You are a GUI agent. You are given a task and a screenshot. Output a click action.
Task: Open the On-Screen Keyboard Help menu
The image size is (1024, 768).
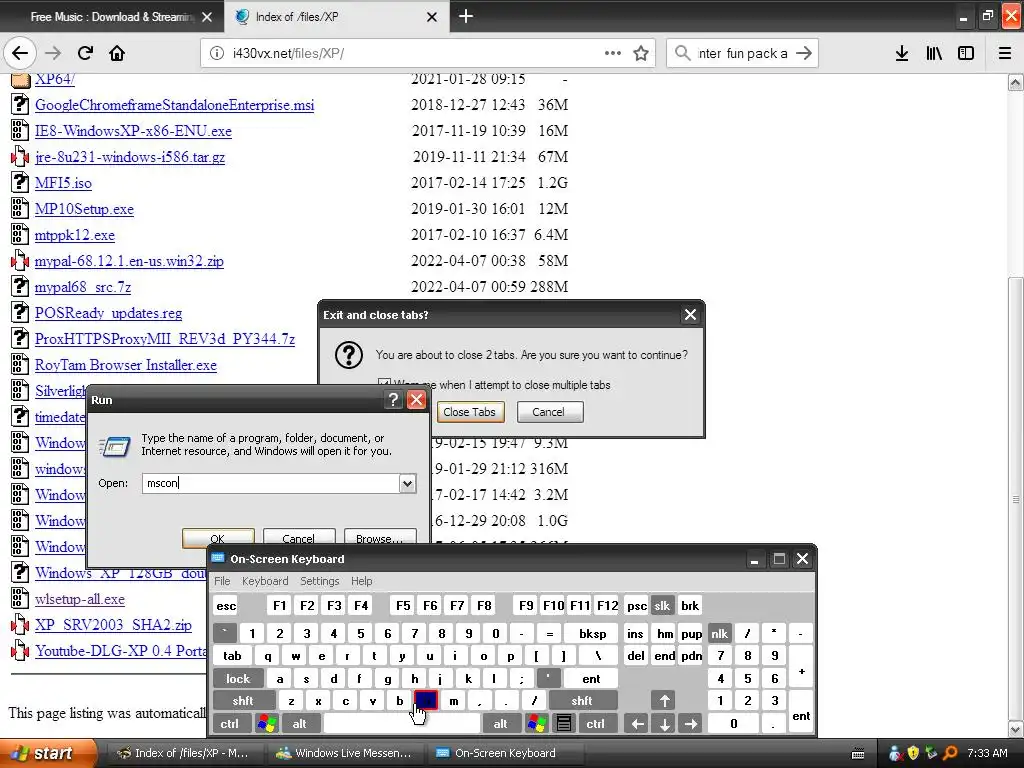click(x=361, y=581)
